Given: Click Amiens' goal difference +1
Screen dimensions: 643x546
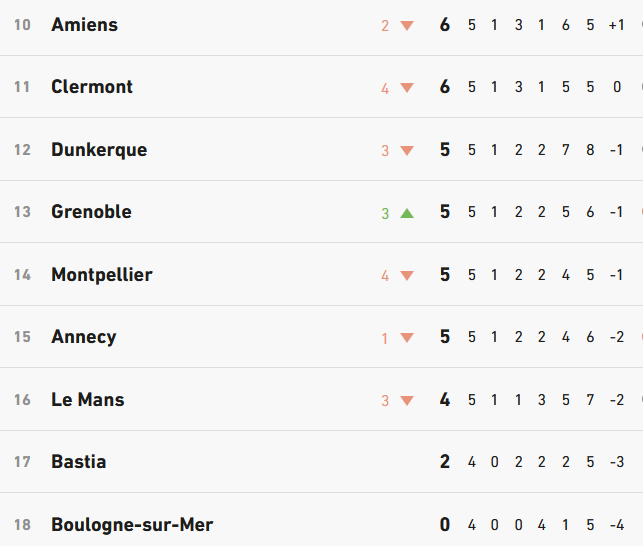Looking at the screenshot, I should (617, 25).
